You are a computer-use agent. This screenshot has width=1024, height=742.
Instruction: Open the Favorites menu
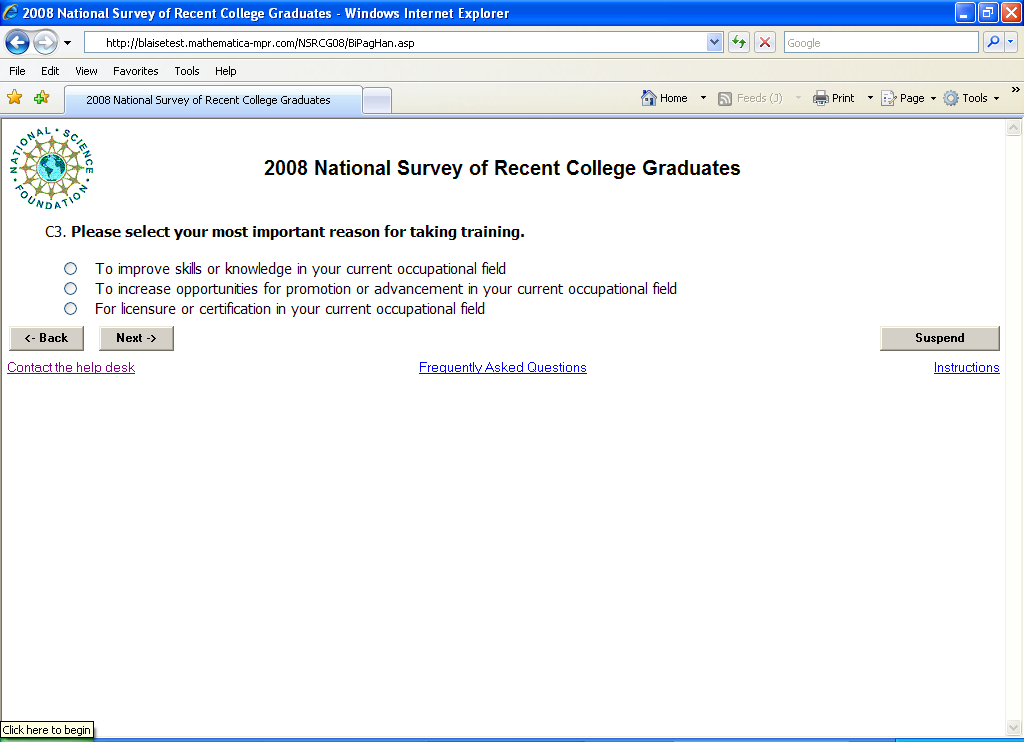(x=136, y=71)
